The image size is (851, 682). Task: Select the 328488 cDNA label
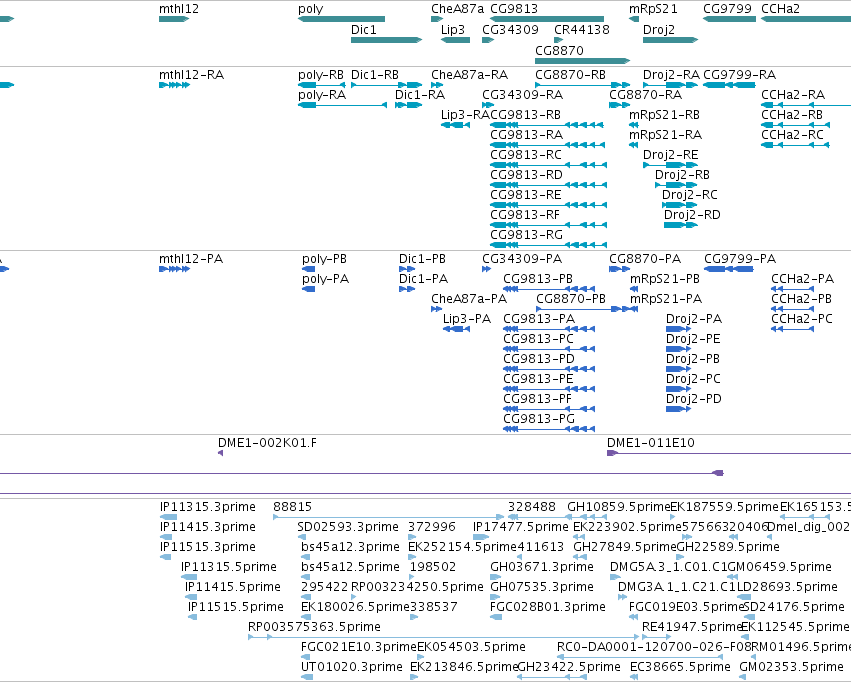click(x=531, y=507)
